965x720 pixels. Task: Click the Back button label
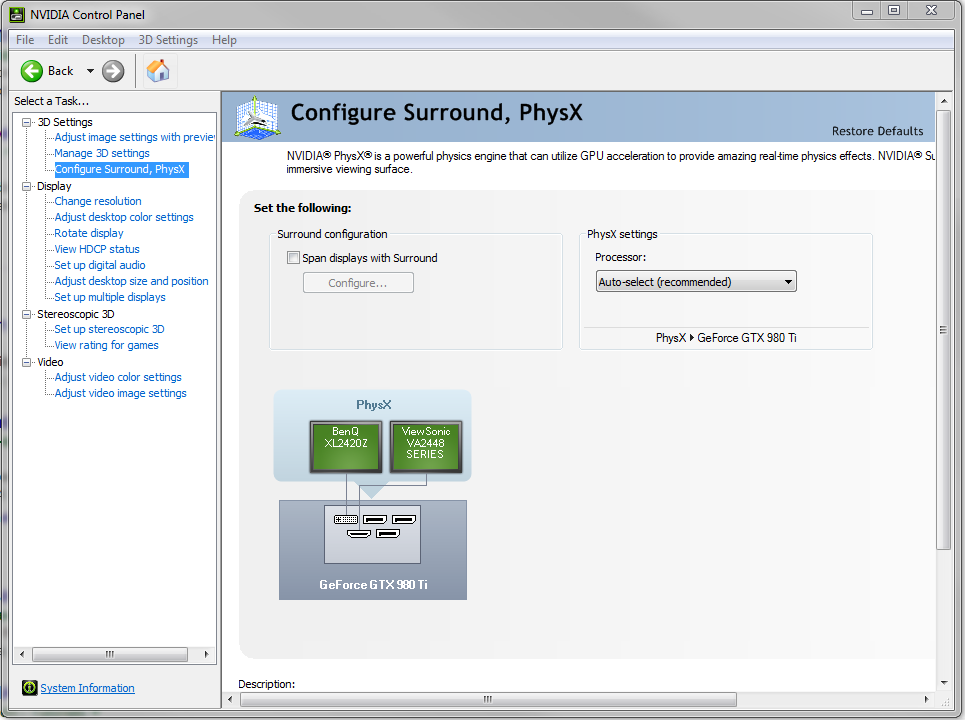[60, 71]
